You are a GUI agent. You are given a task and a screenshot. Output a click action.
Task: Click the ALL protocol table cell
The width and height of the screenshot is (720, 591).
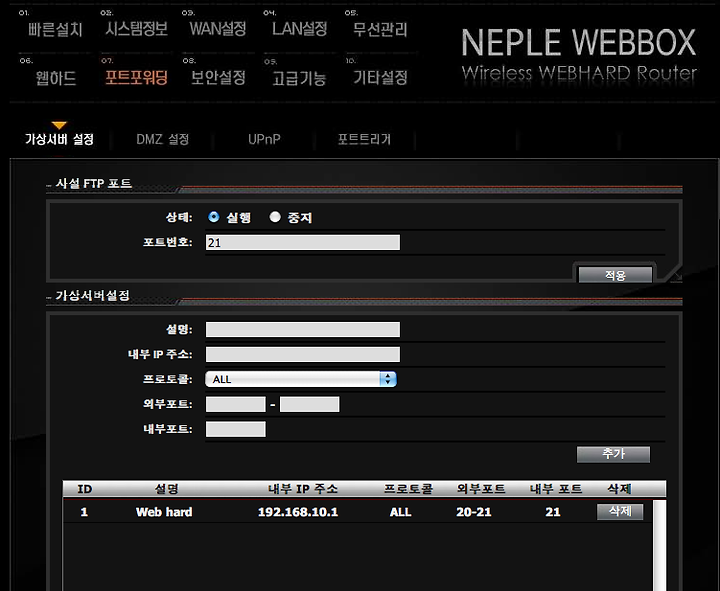(x=400, y=512)
